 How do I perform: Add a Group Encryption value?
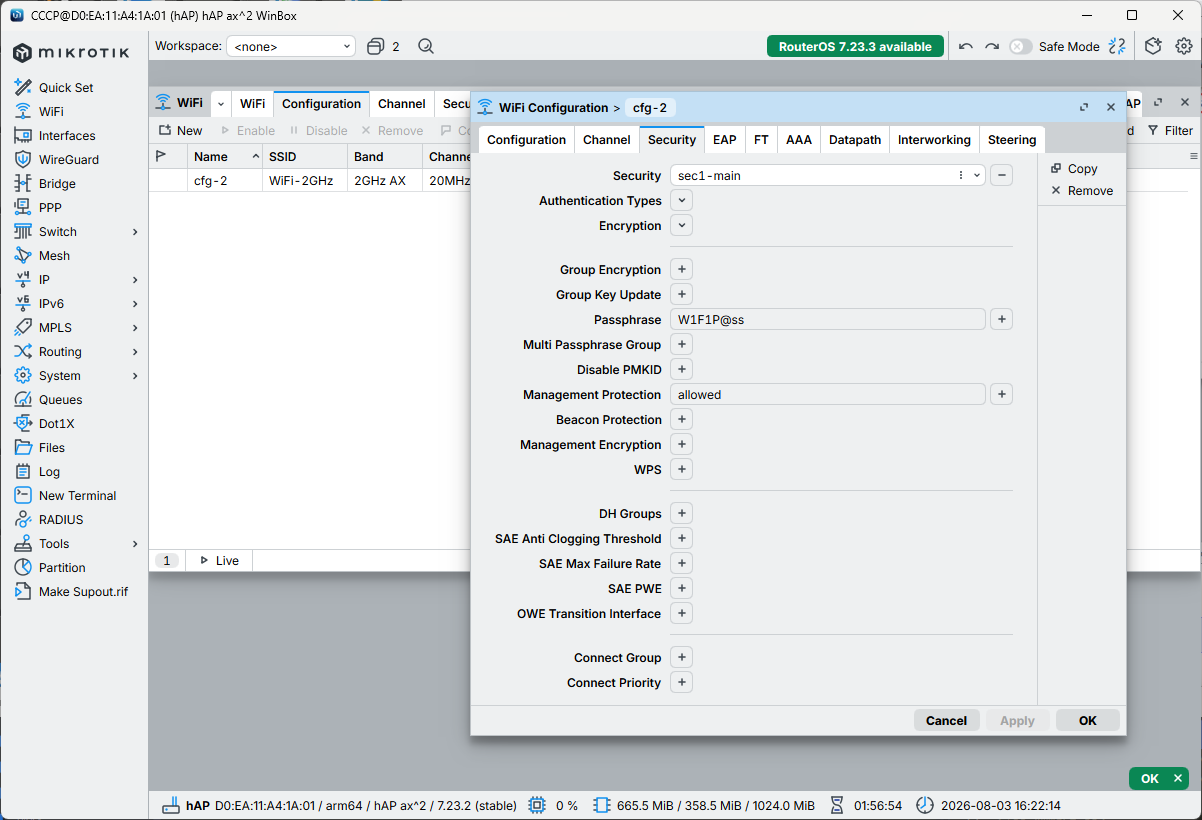(x=681, y=270)
